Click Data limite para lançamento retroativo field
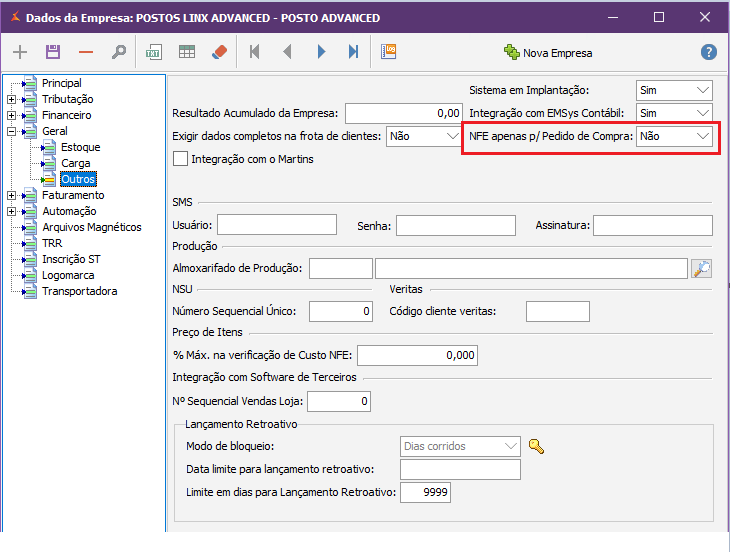Image resolution: width=730 pixels, height=552 pixels. [x=460, y=469]
